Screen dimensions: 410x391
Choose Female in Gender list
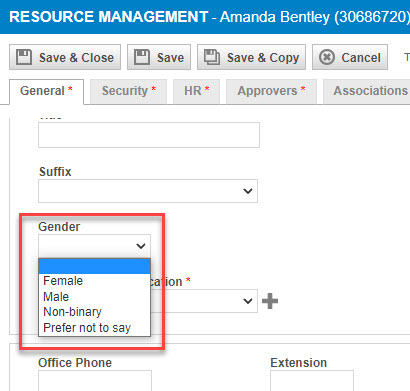(x=94, y=281)
